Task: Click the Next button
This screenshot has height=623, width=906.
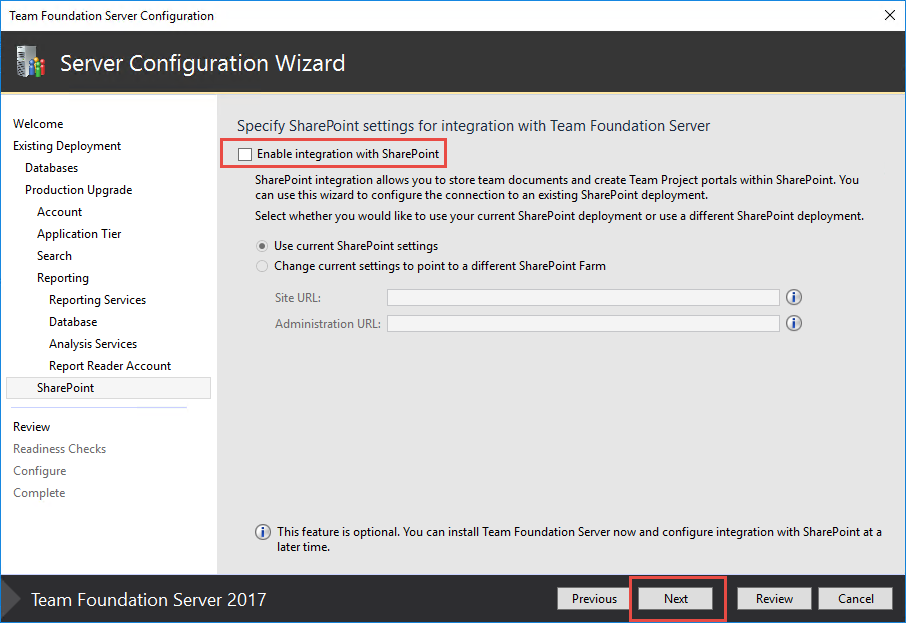Action: tap(676, 599)
